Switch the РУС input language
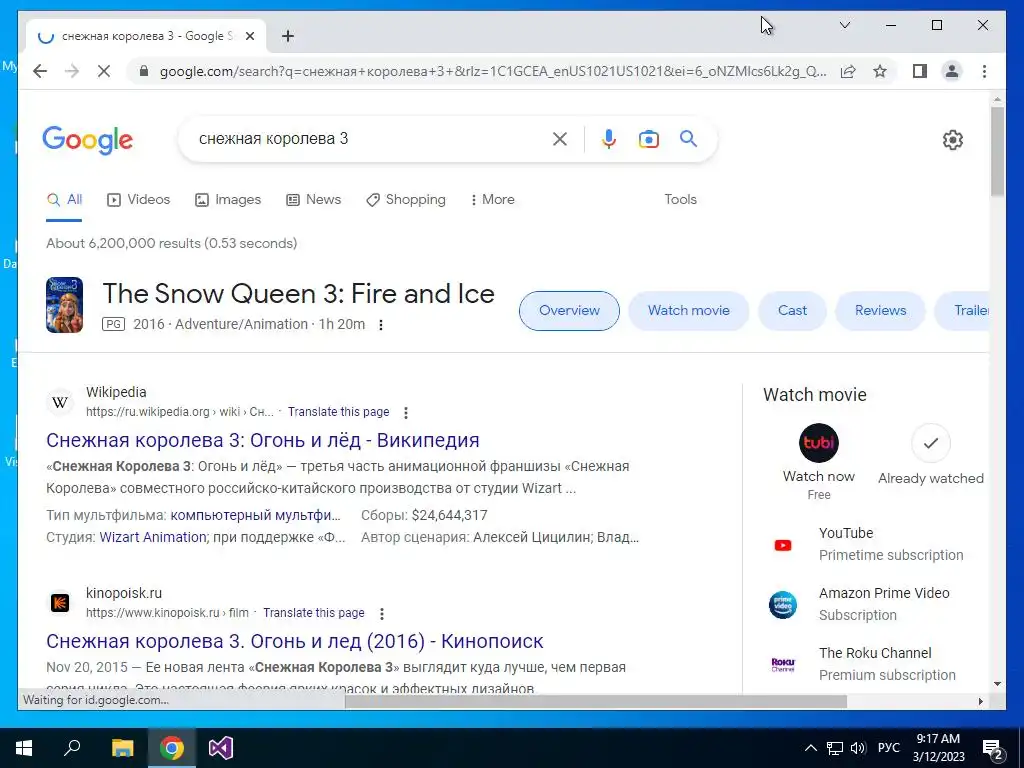 (x=888, y=748)
